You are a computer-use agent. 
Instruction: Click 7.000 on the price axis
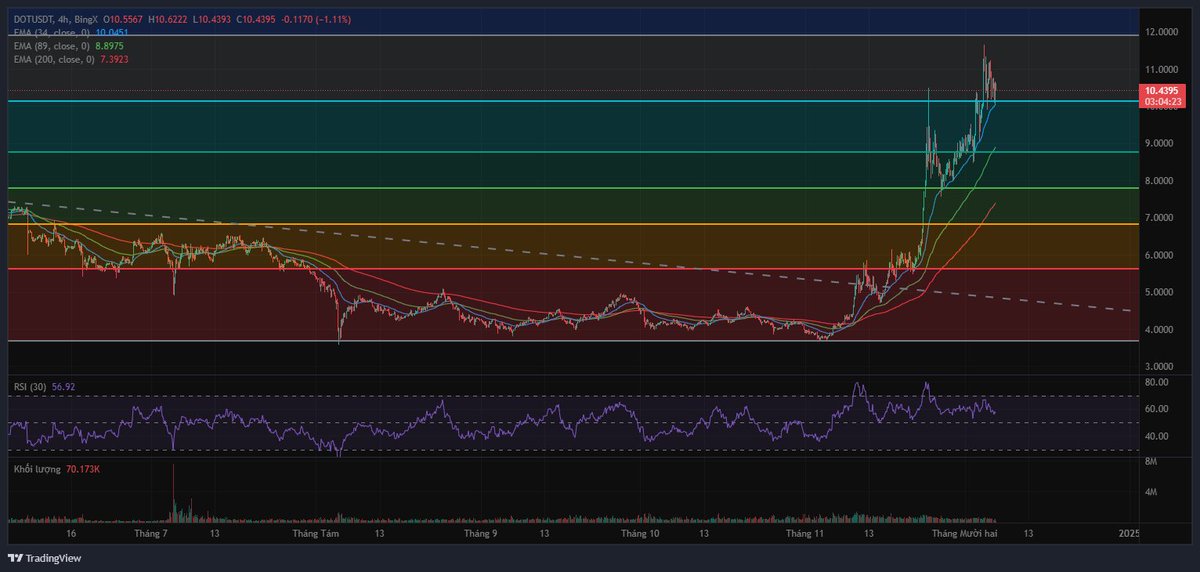[1158, 218]
